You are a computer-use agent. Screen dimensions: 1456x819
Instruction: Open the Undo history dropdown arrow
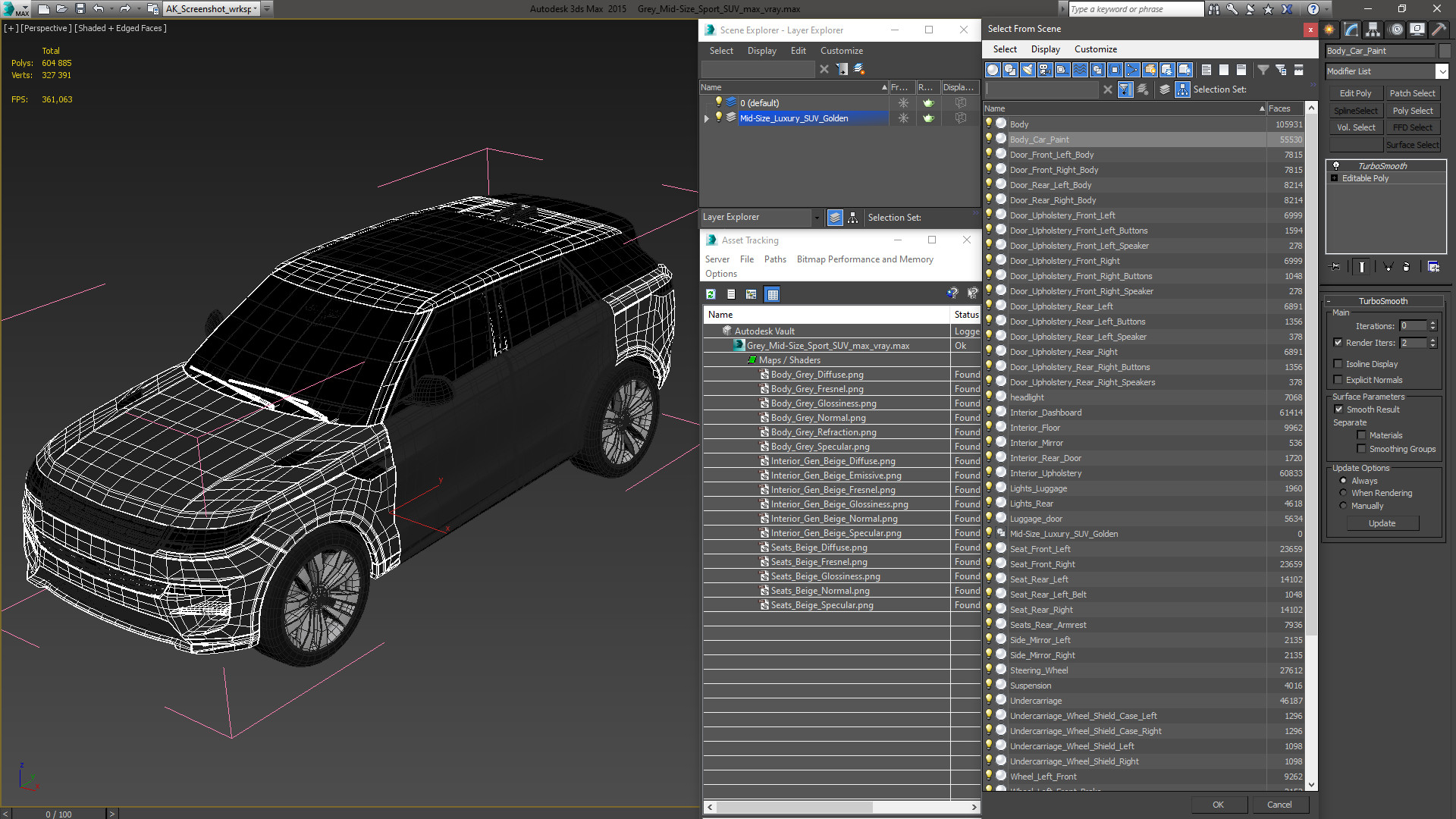pyautogui.click(x=112, y=9)
